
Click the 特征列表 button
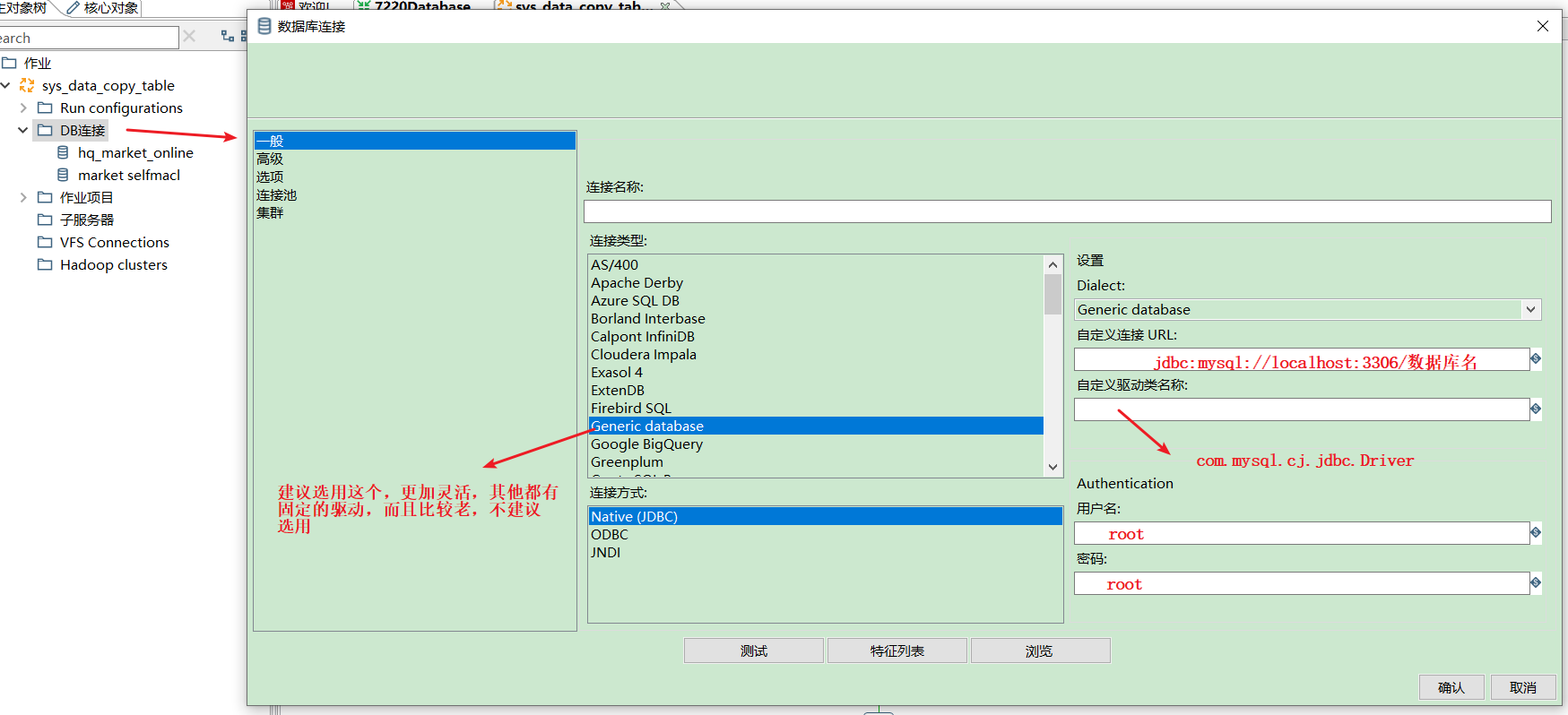click(x=897, y=650)
